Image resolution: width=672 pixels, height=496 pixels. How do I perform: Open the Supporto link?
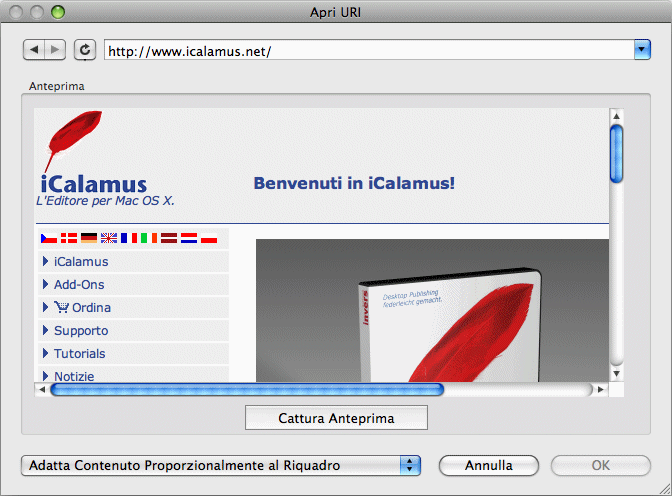(81, 331)
